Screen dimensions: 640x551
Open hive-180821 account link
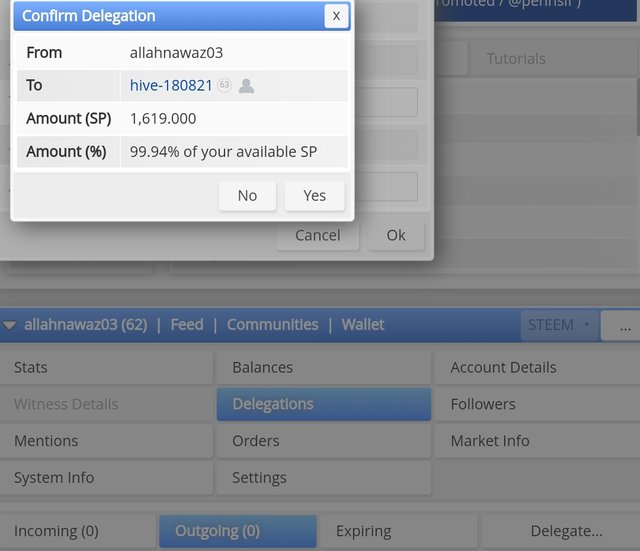point(171,85)
